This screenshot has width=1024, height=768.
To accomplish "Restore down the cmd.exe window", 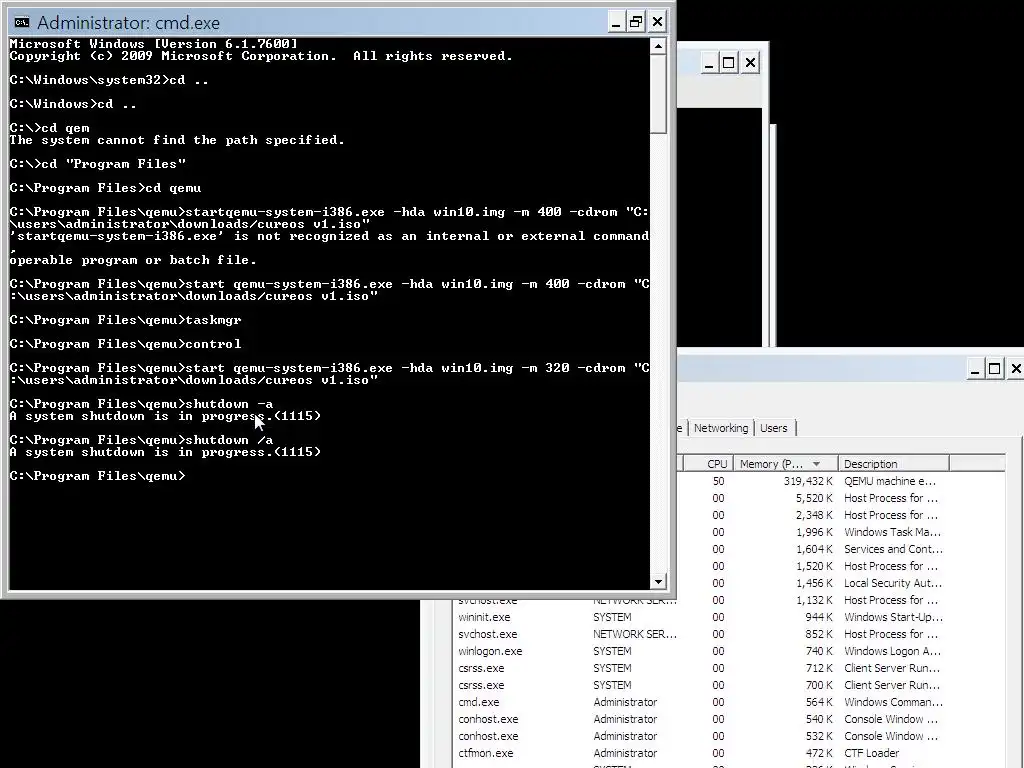I will 635,22.
